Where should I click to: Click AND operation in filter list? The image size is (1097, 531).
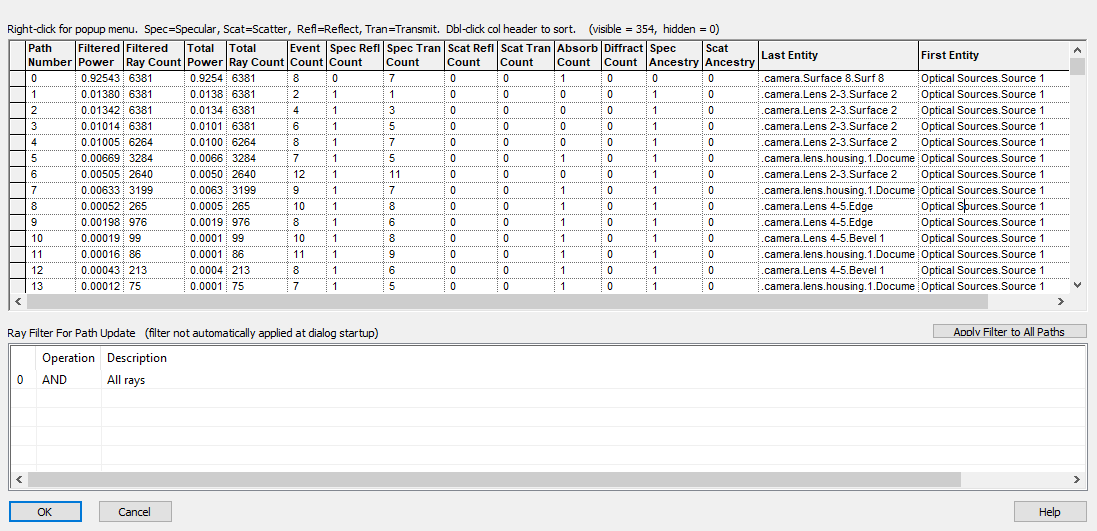point(55,380)
